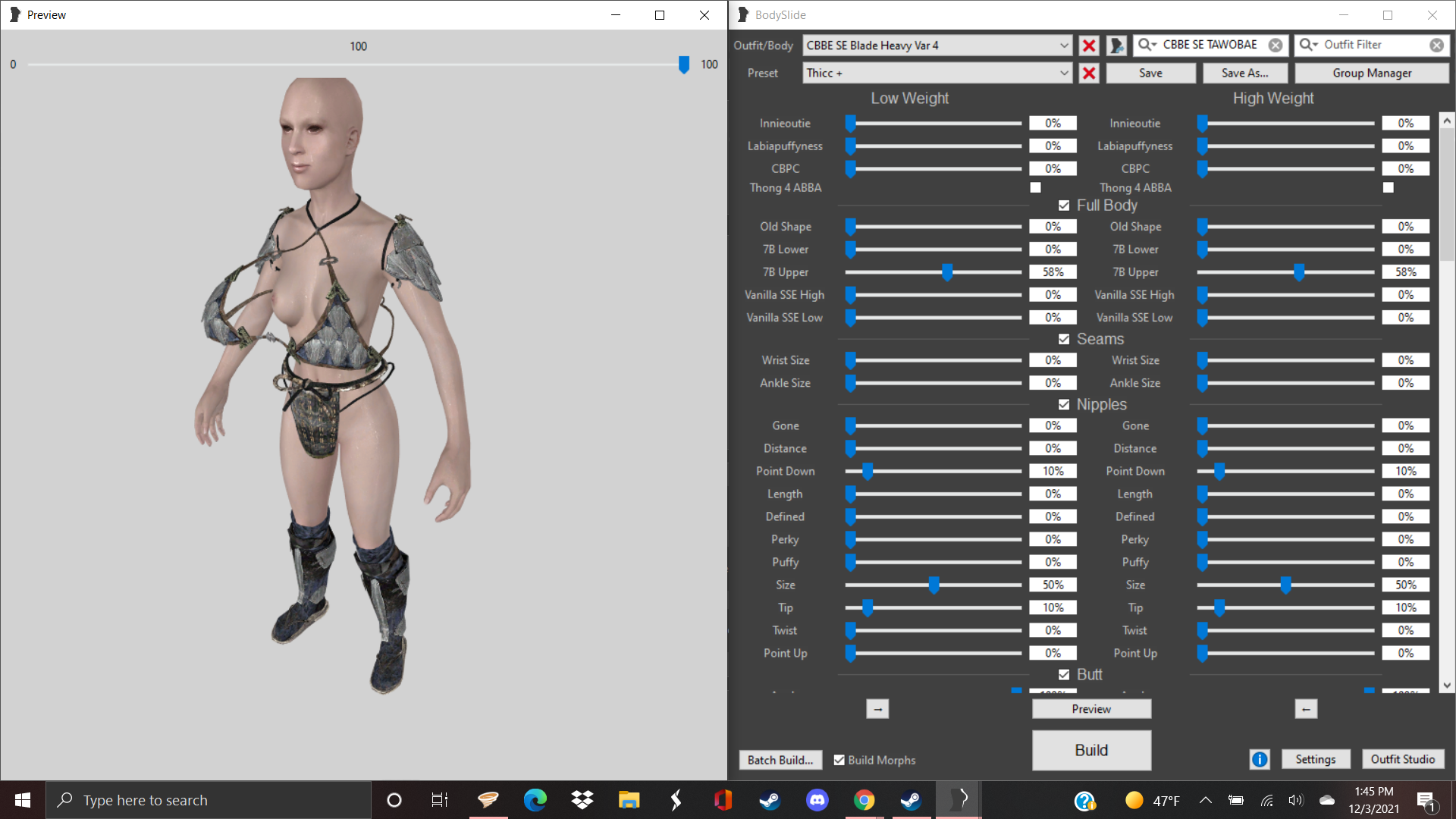The width and height of the screenshot is (1456, 819).
Task: Open the Group Manager
Action: 1372,73
